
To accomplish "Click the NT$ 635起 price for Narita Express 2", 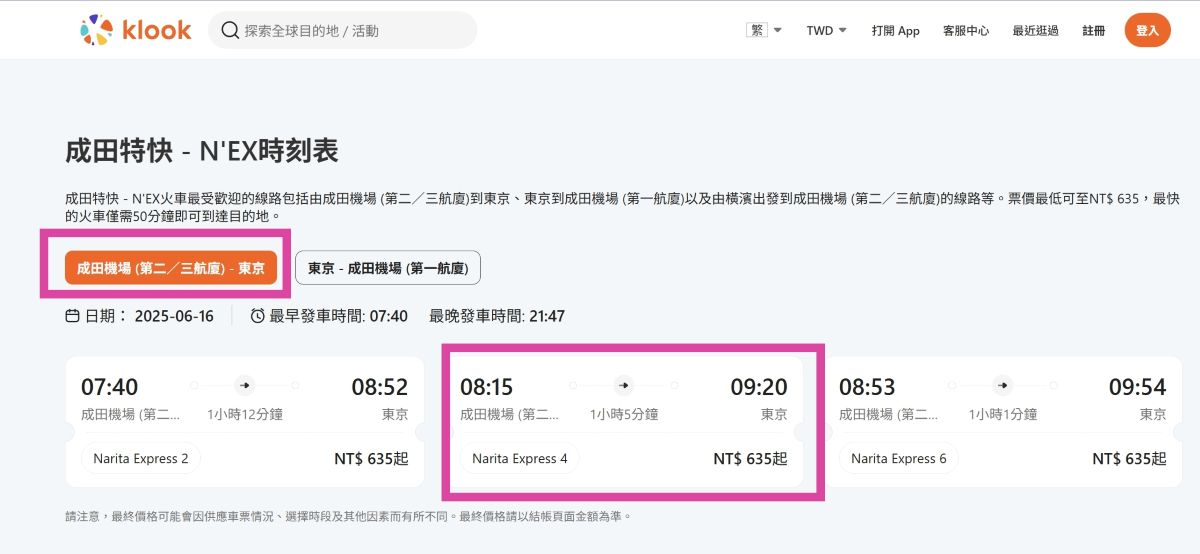I will click(371, 459).
